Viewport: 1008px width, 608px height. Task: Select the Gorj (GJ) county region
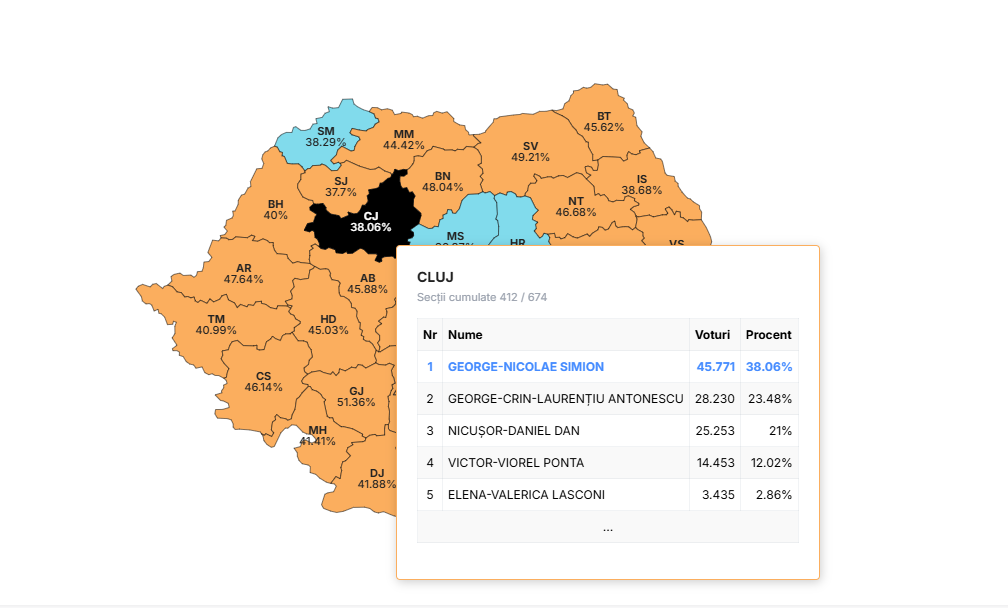tap(356, 397)
